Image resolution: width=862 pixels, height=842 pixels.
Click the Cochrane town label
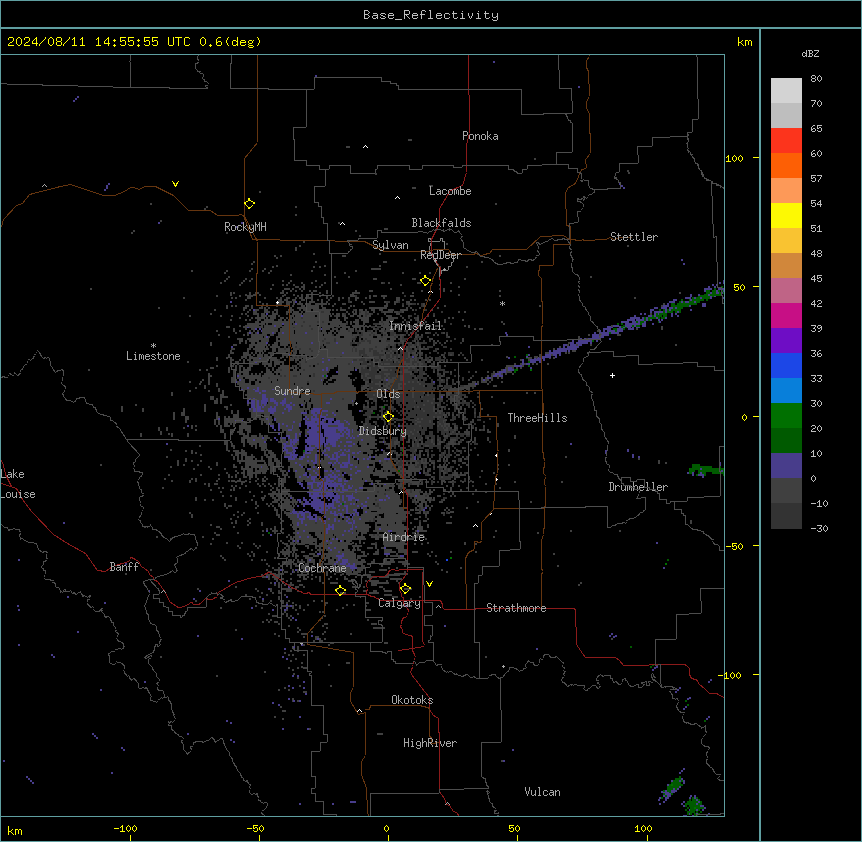(322, 568)
